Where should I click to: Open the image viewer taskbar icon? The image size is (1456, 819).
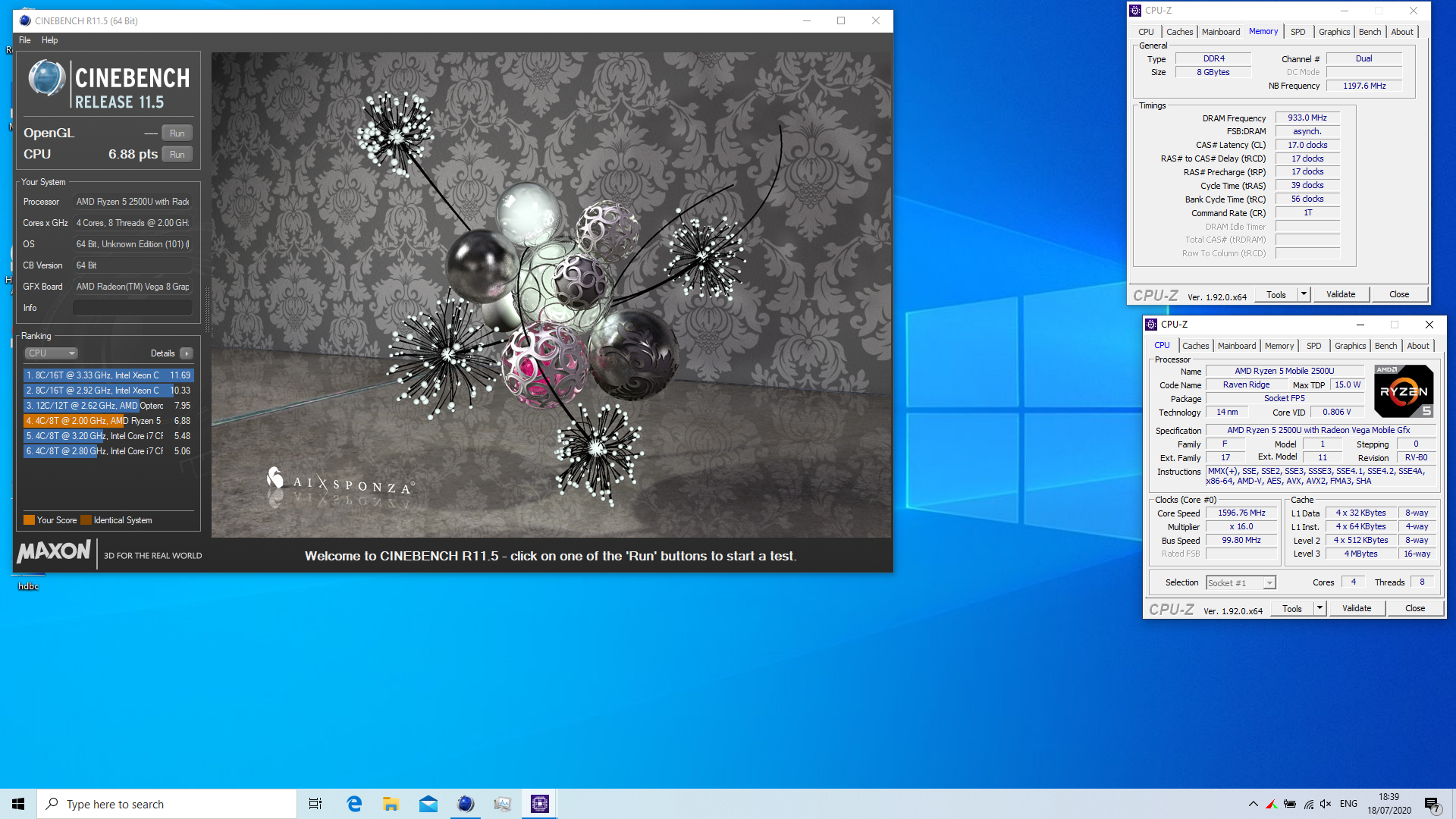click(502, 804)
